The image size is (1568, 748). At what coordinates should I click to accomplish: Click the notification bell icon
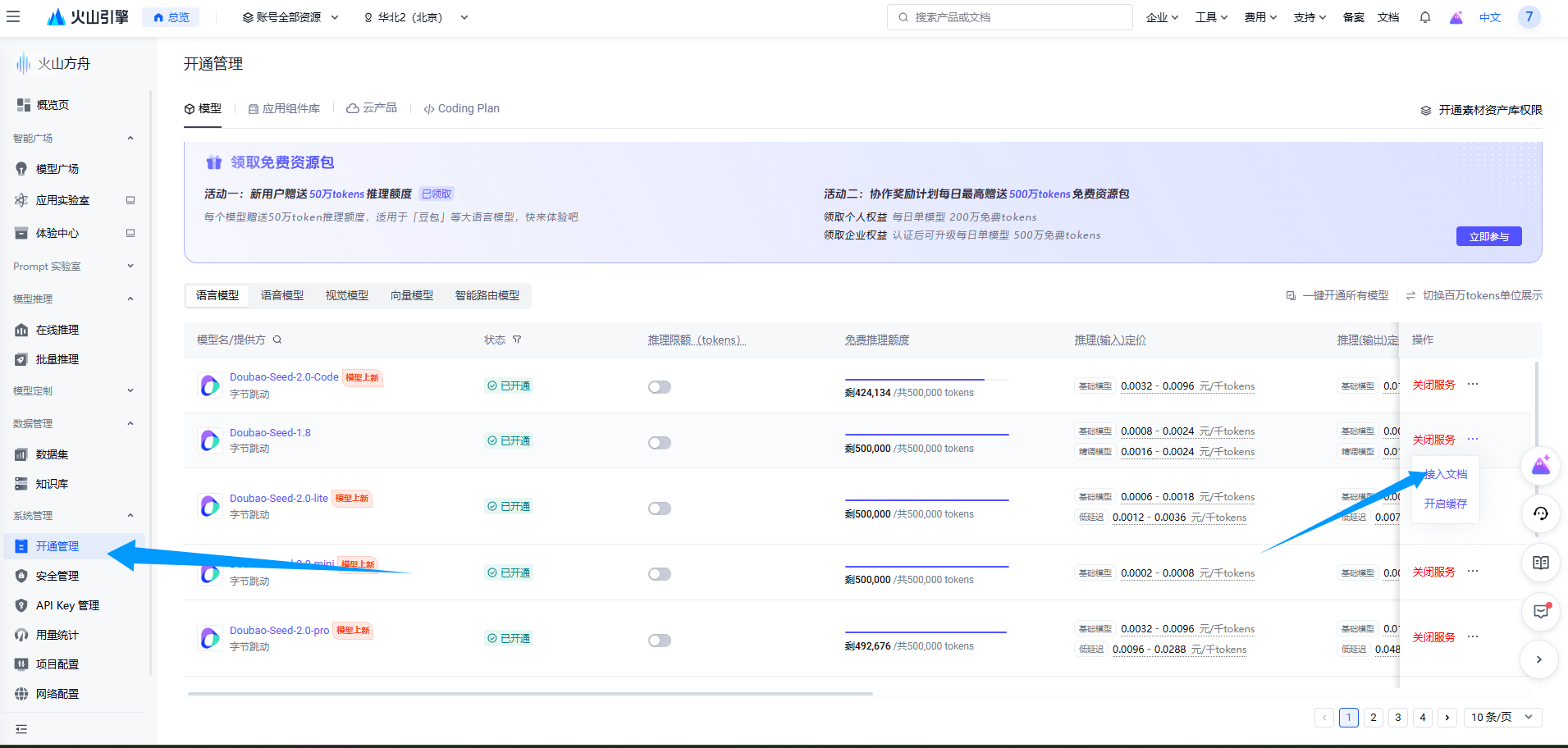pyautogui.click(x=1425, y=17)
